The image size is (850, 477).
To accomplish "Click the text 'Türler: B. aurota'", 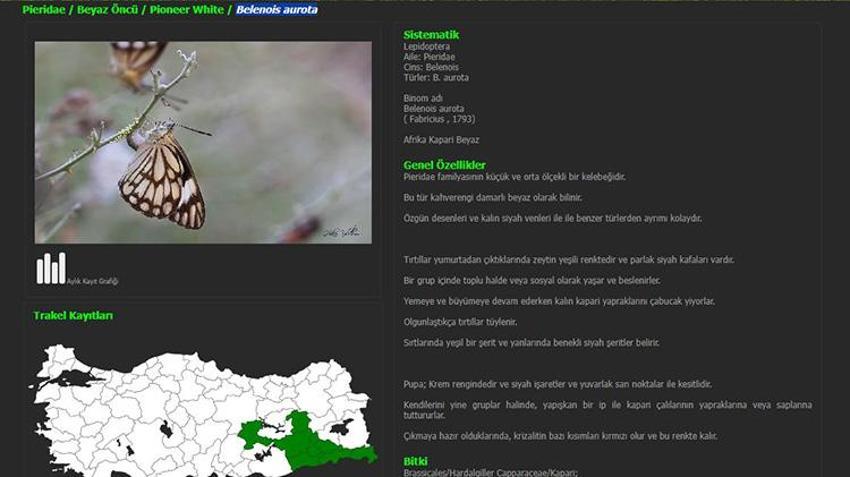I will click(436, 78).
